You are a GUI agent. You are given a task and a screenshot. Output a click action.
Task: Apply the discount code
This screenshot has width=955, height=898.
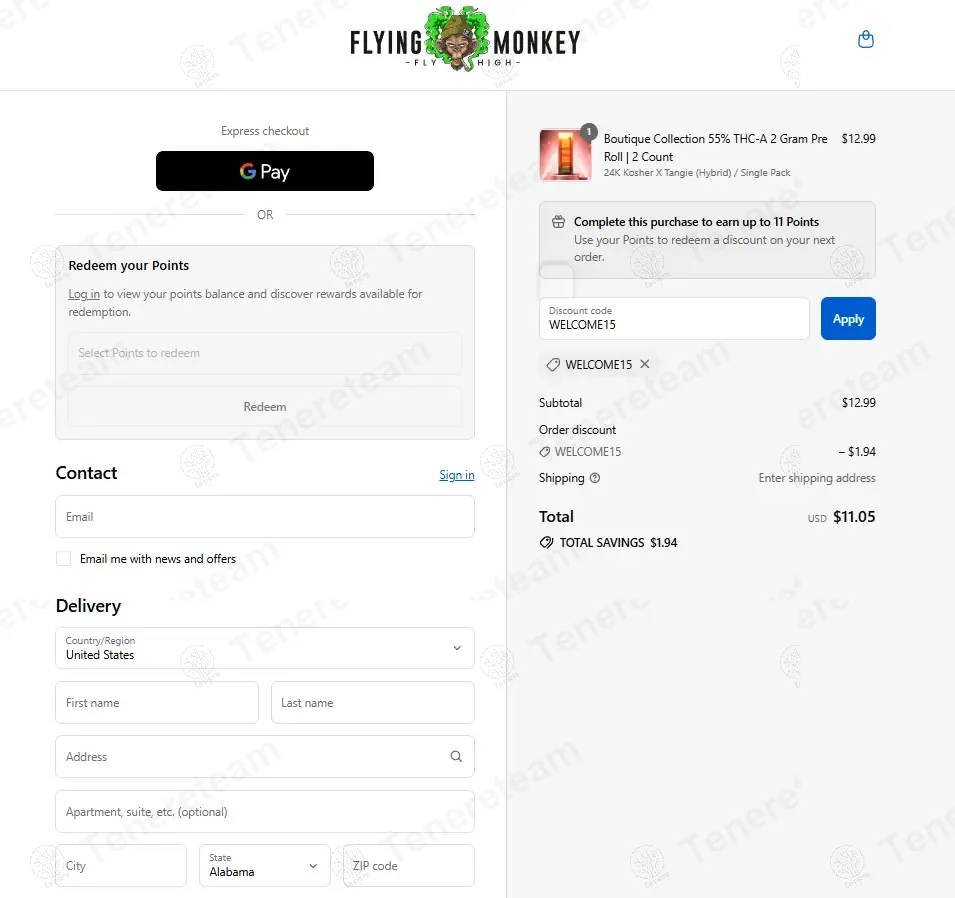tap(848, 319)
